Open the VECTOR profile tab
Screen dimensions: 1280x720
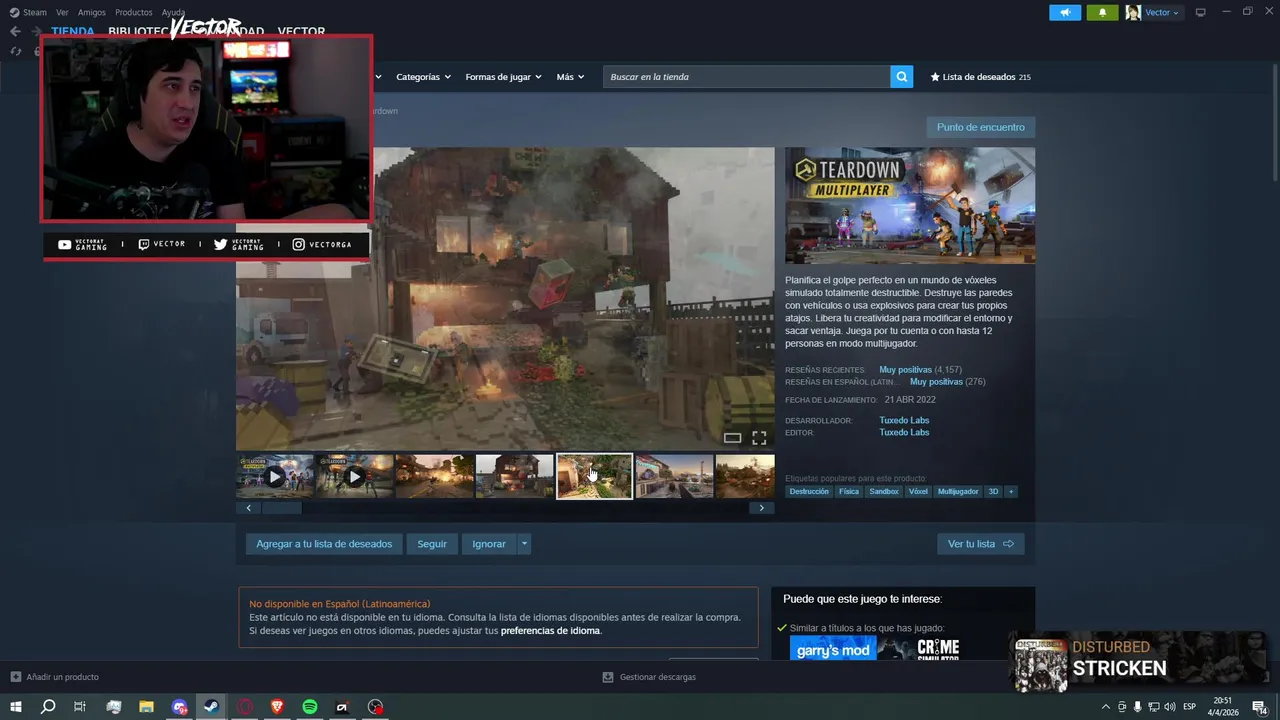pyautogui.click(x=301, y=32)
